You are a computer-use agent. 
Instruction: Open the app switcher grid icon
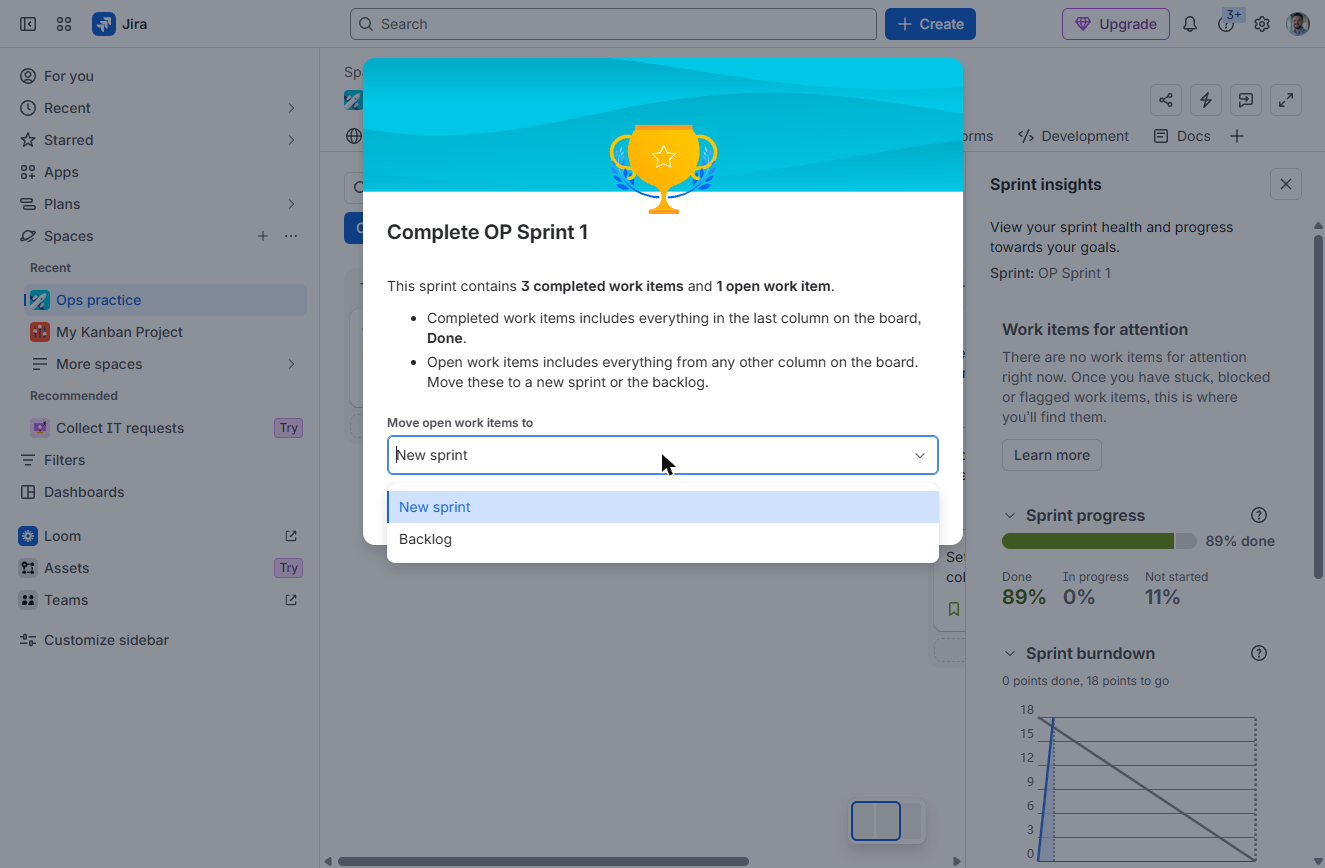point(64,24)
